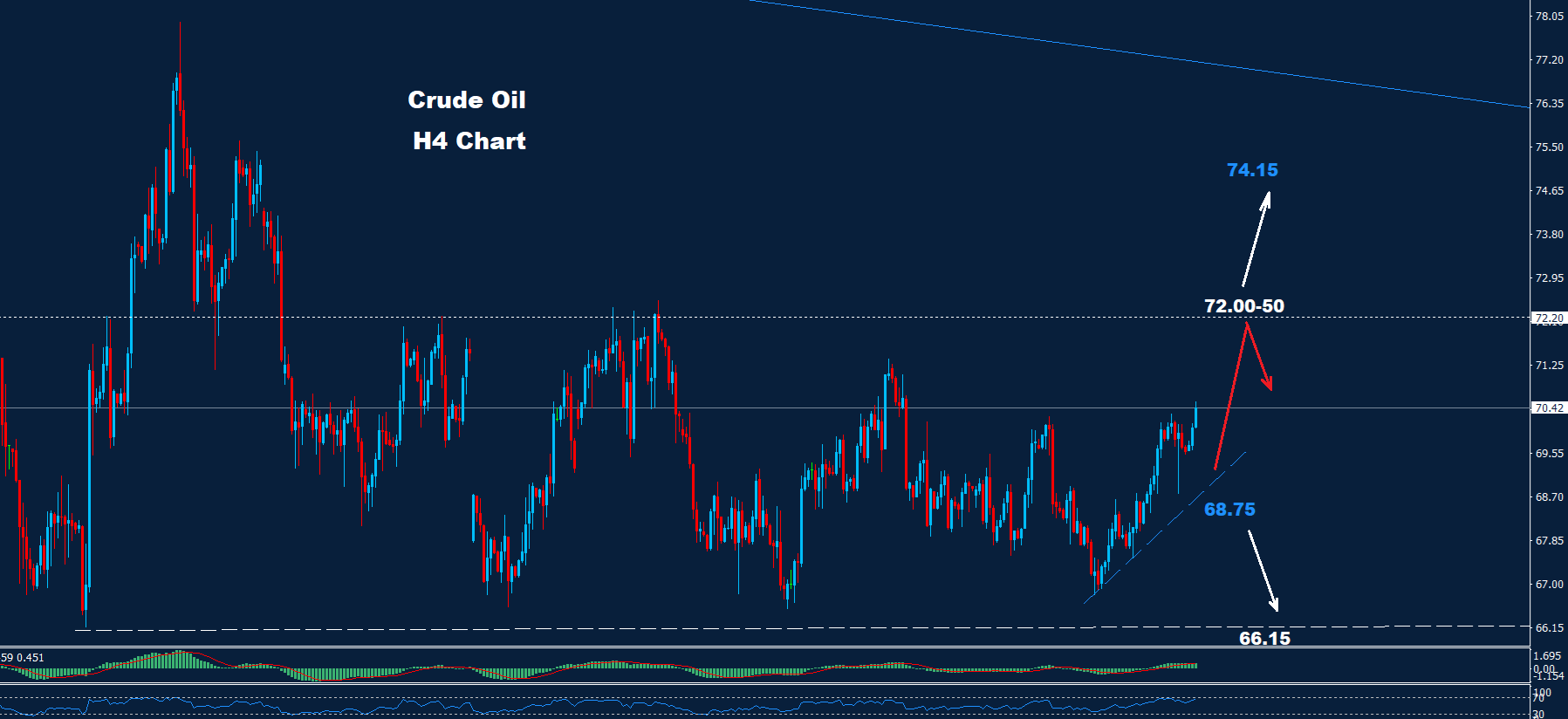Click the 78.05 label on the price axis
Image resolution: width=1568 pixels, height=719 pixels.
click(1549, 17)
